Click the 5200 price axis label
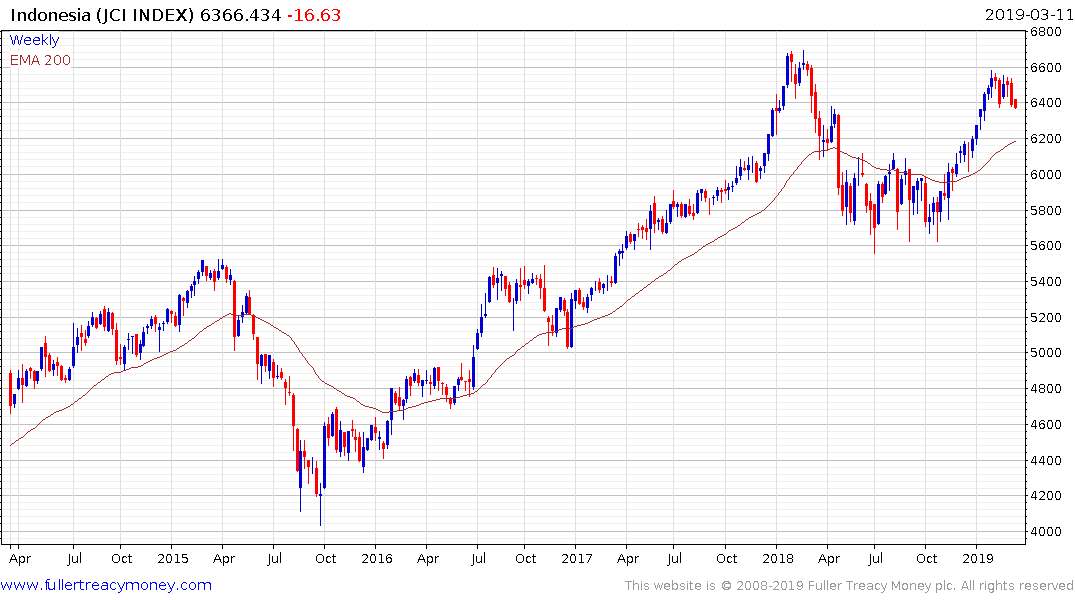 (x=1046, y=317)
